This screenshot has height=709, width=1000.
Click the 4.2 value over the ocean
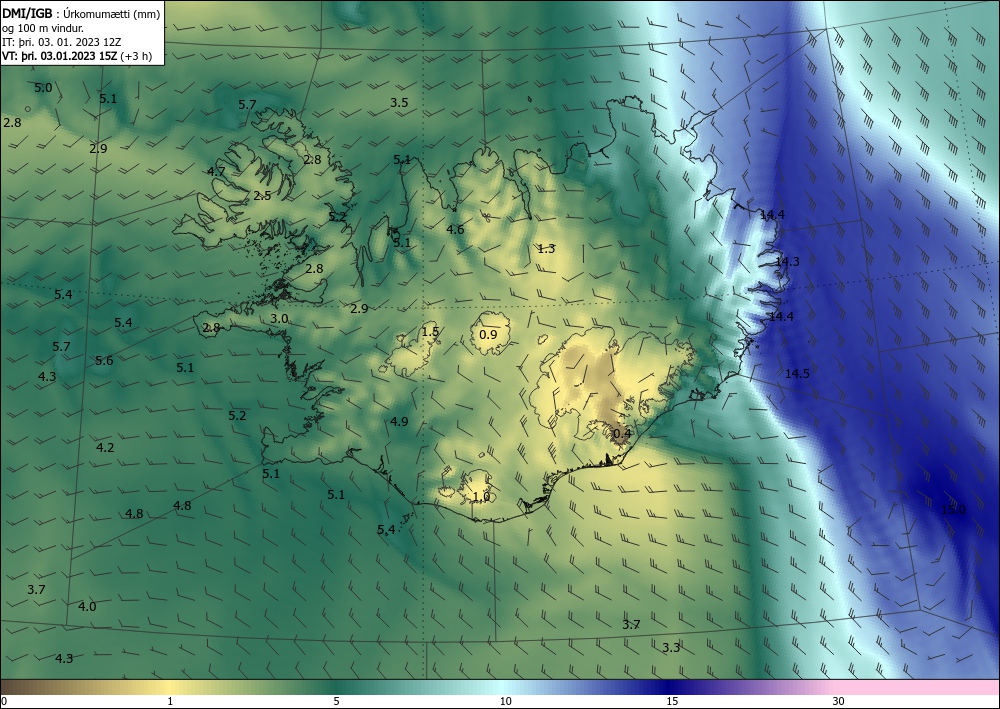point(105,448)
